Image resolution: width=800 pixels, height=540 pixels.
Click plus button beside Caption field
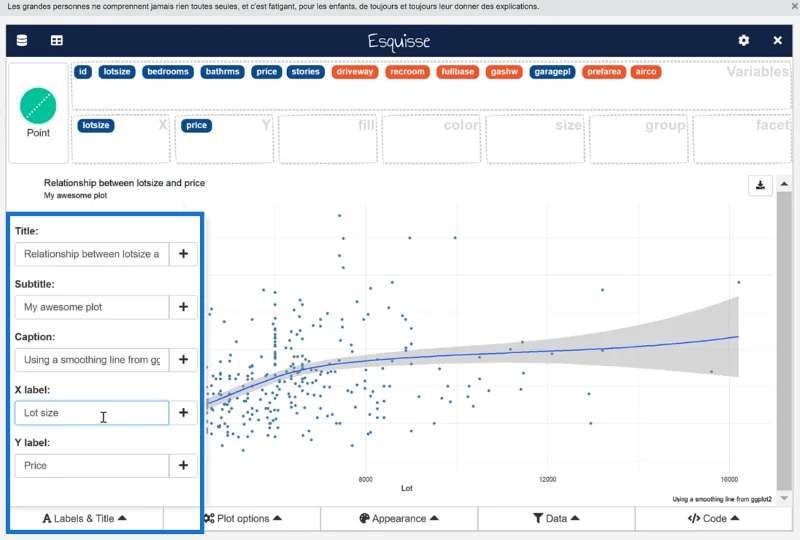183,360
